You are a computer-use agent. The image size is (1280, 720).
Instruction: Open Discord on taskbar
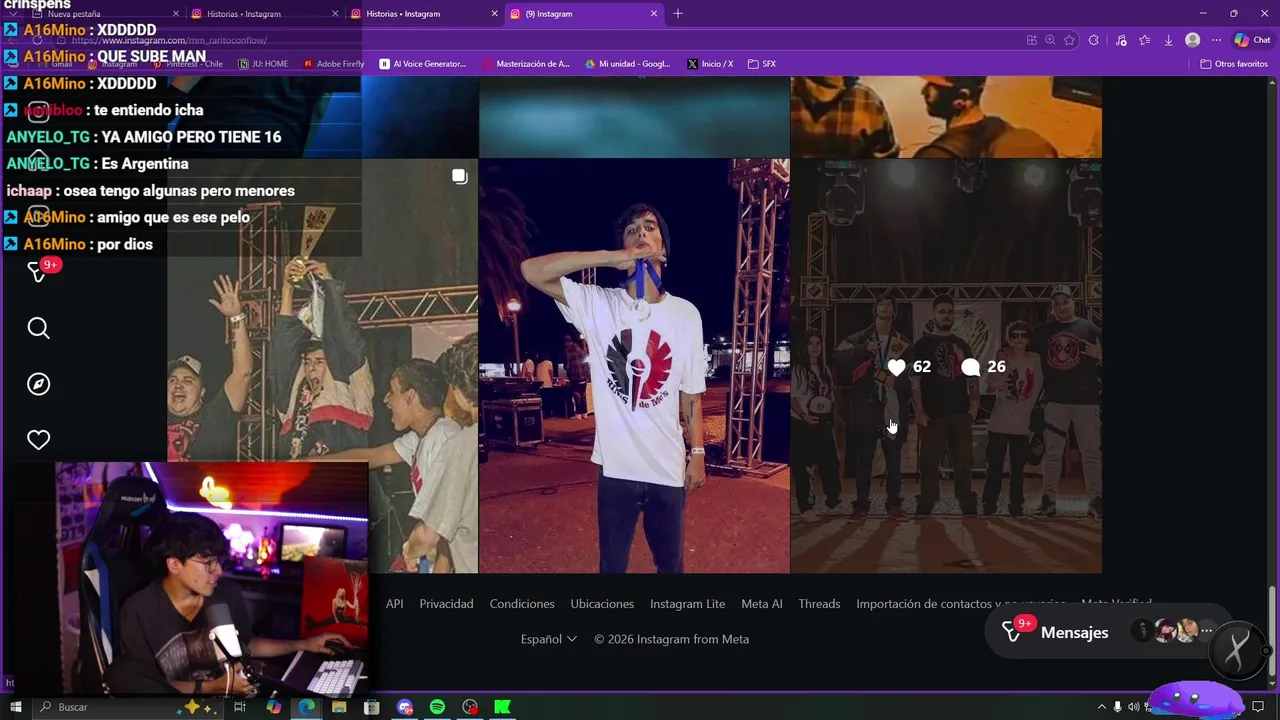coord(405,707)
